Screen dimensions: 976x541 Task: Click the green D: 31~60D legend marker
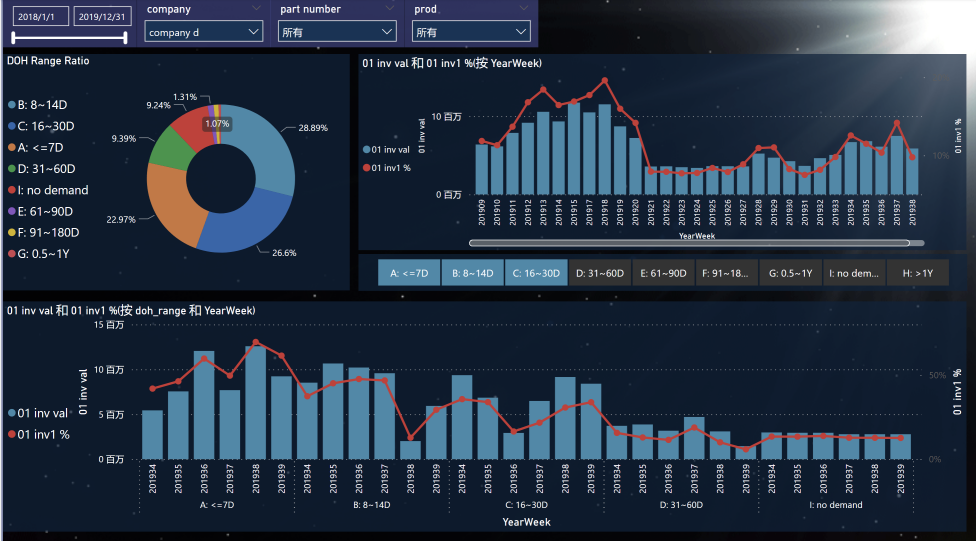click(12, 169)
